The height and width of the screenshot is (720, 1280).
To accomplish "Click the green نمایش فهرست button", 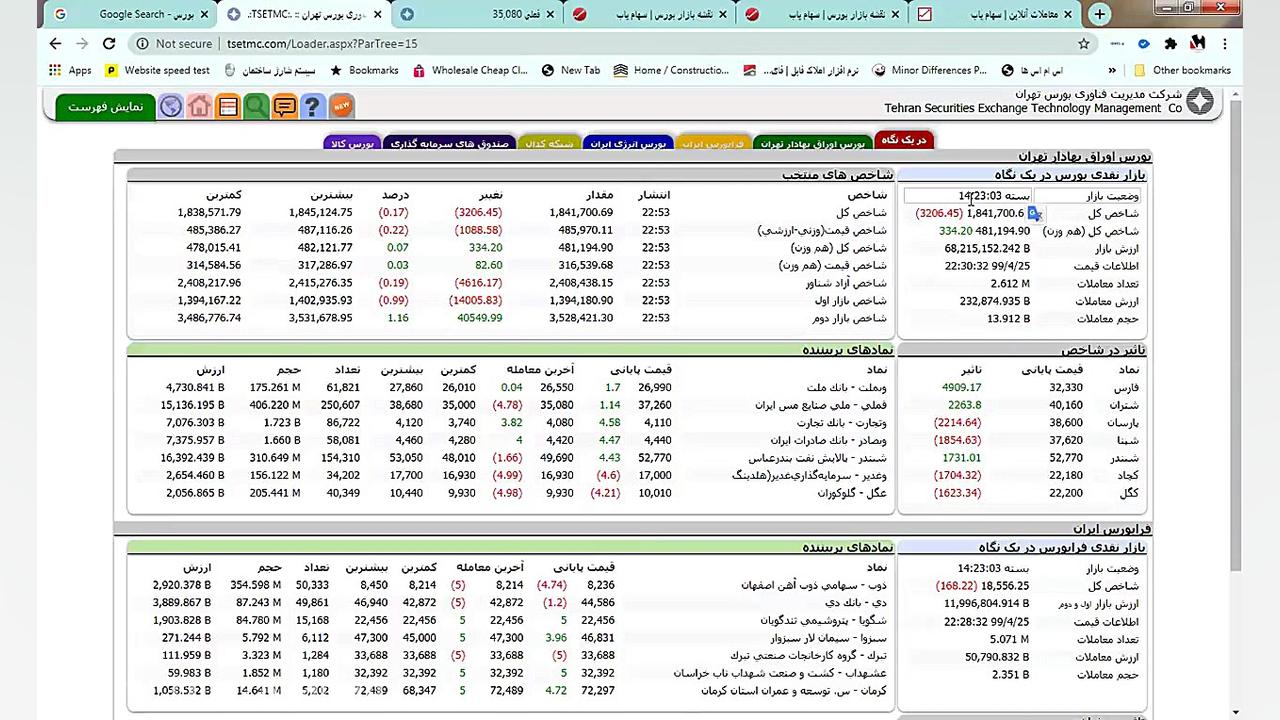I will pyautogui.click(x=103, y=106).
